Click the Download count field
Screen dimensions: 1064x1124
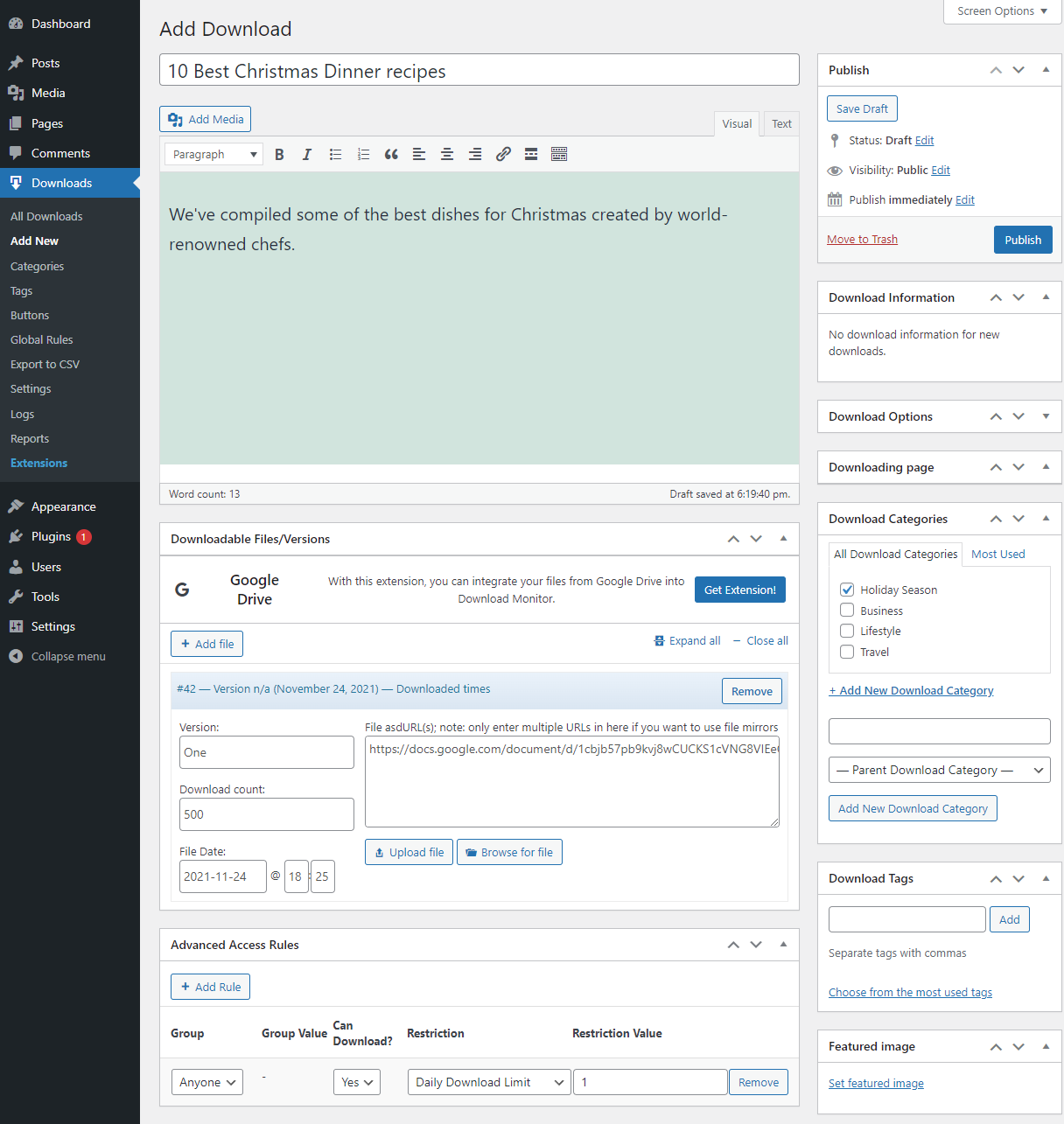click(267, 814)
